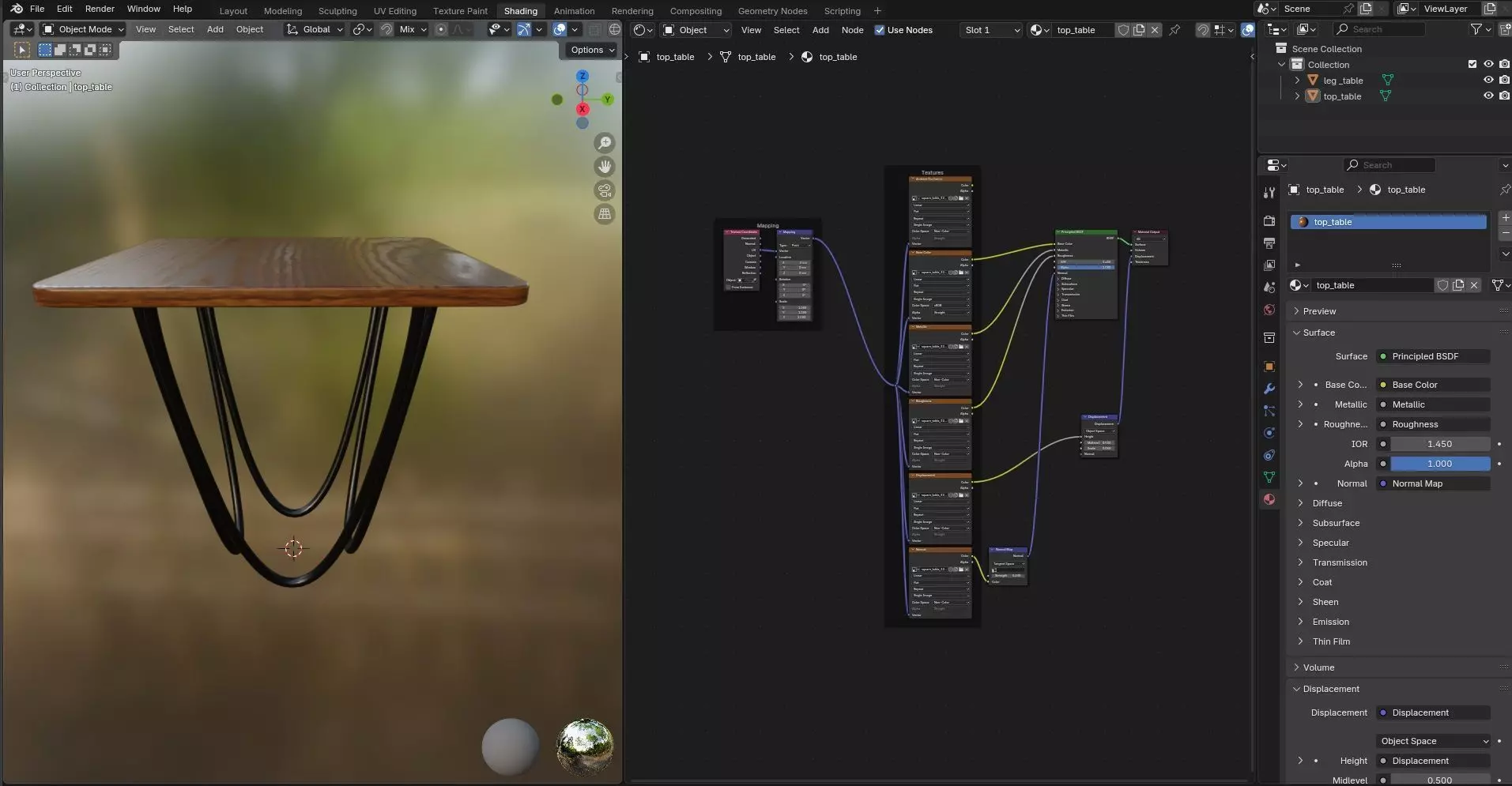Click the Principled BSDF surface shader button
The width and height of the screenshot is (1512, 786).
click(x=1432, y=356)
